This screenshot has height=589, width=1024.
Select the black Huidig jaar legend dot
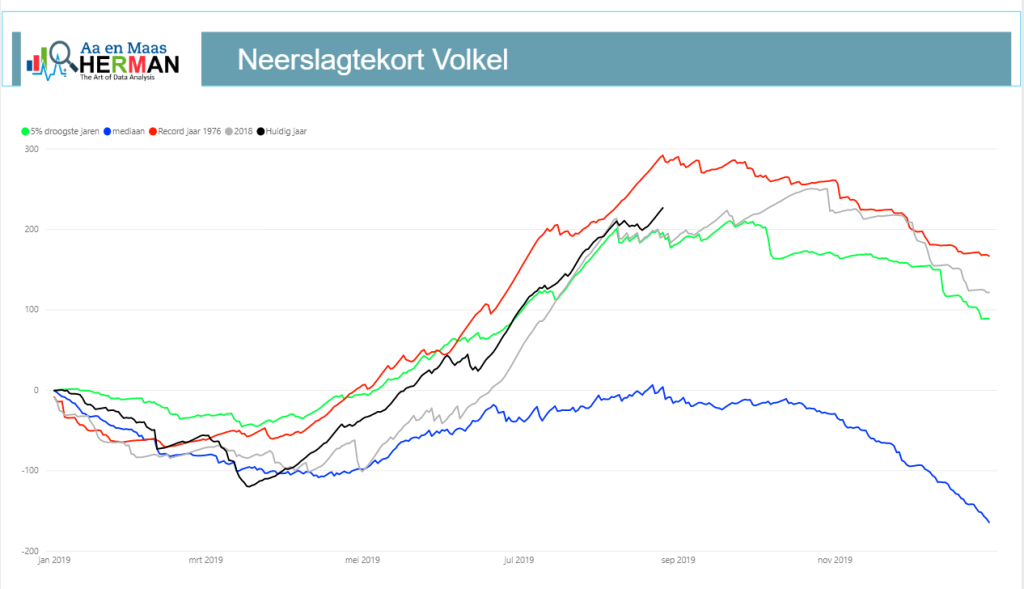click(x=261, y=131)
